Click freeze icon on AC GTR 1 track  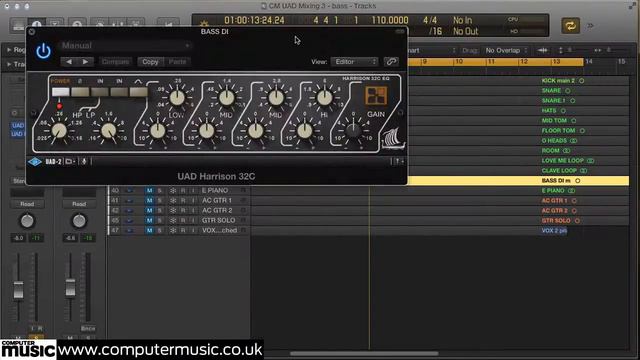(x=173, y=200)
